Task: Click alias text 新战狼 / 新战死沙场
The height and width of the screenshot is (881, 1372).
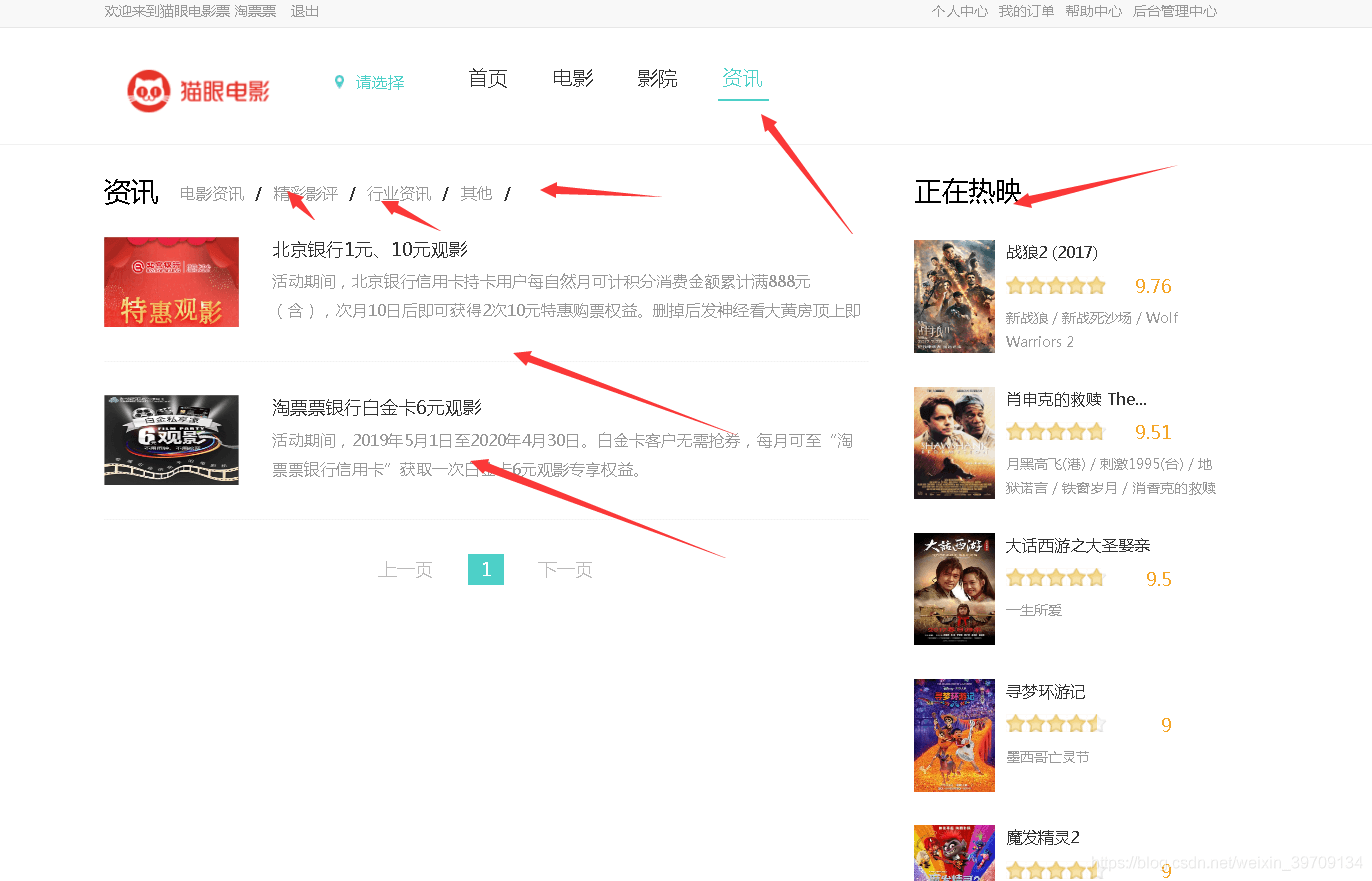Action: pyautogui.click(x=1092, y=330)
